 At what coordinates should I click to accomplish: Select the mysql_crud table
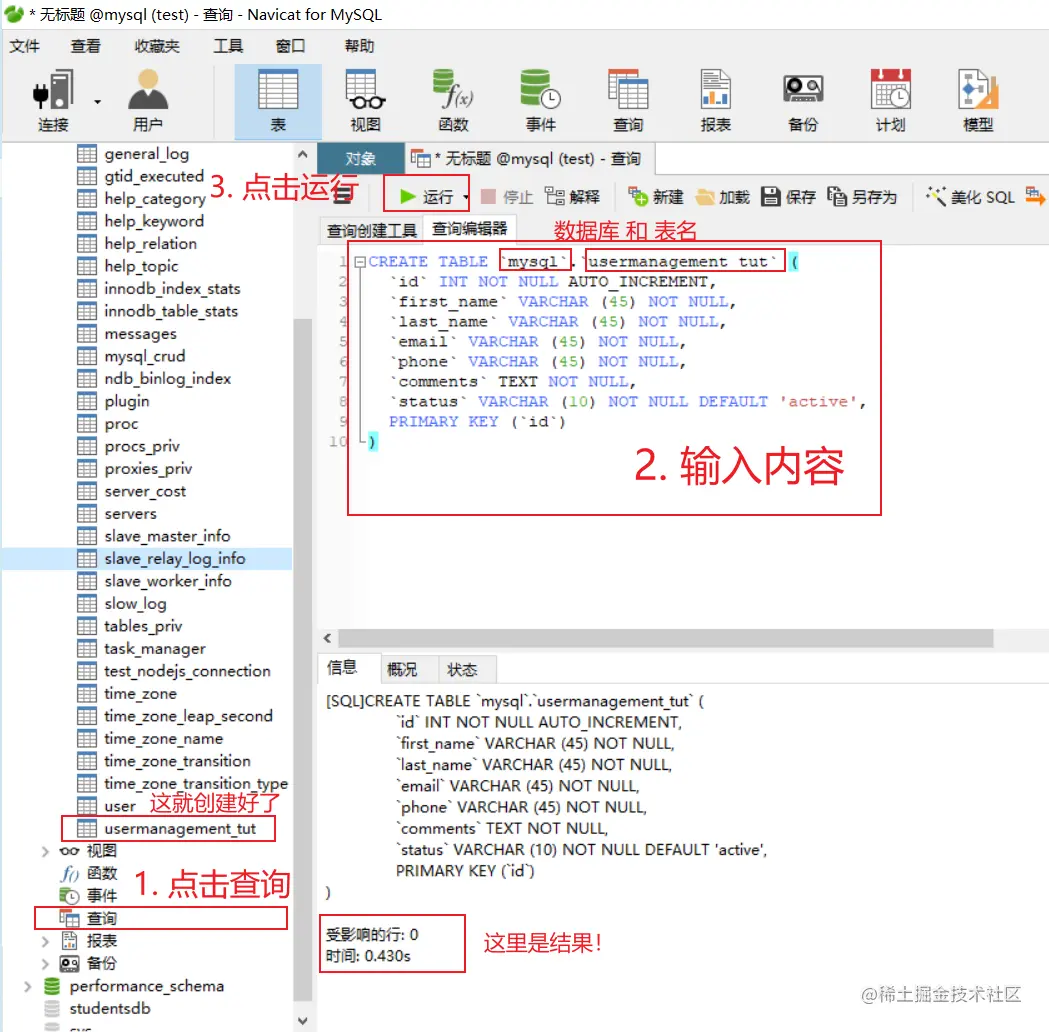(x=131, y=356)
